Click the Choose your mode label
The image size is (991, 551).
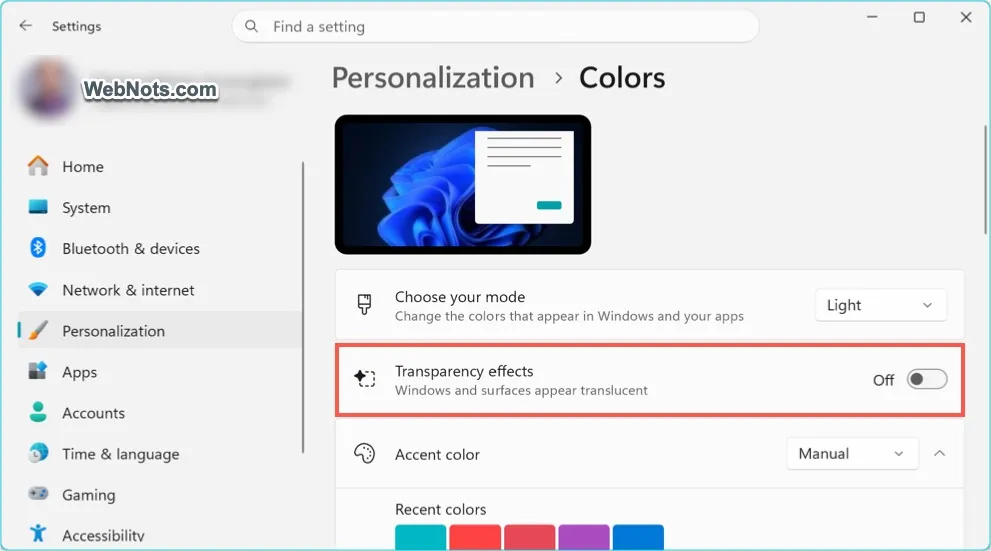coord(460,297)
